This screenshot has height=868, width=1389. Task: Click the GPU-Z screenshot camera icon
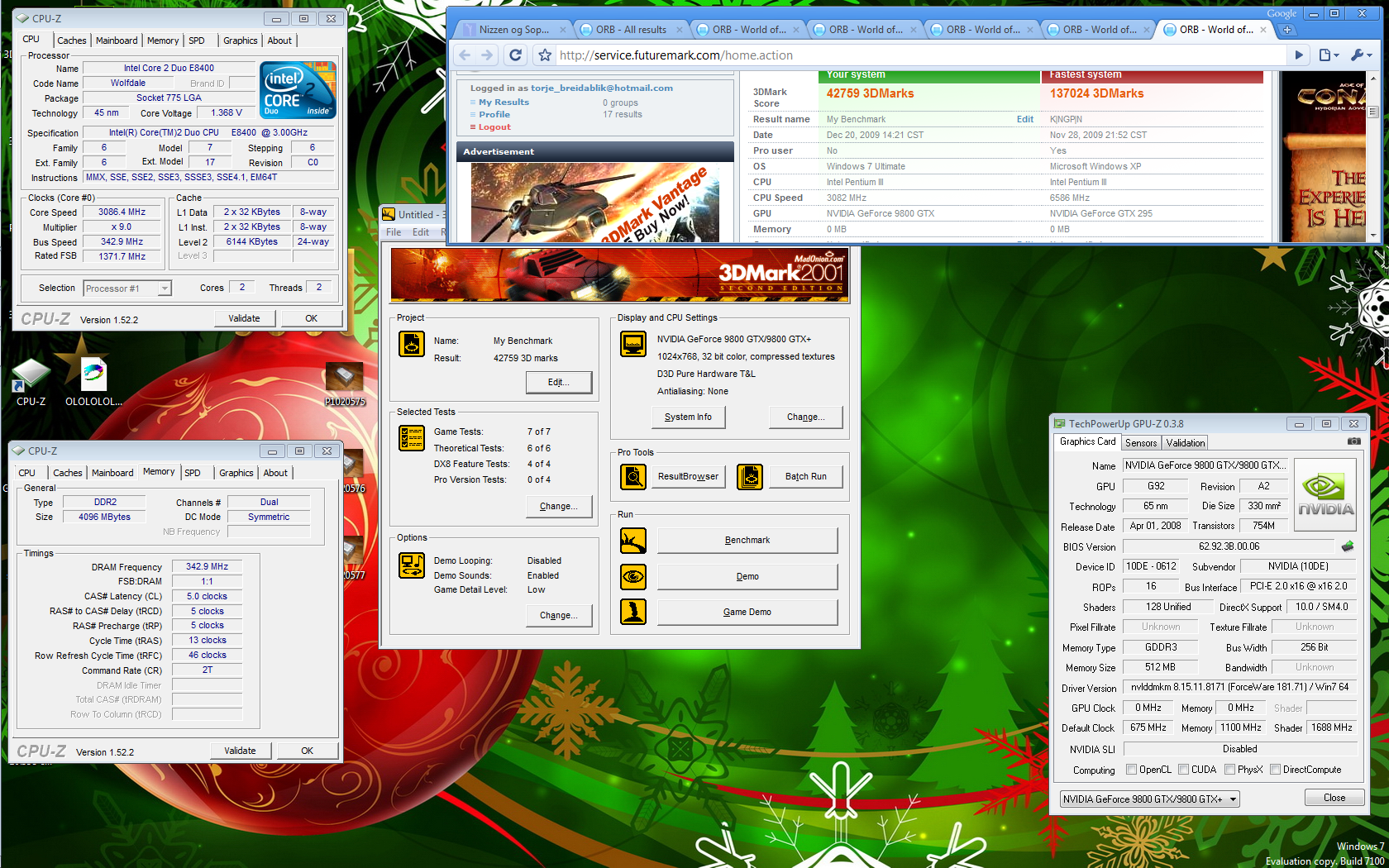coord(1353,441)
